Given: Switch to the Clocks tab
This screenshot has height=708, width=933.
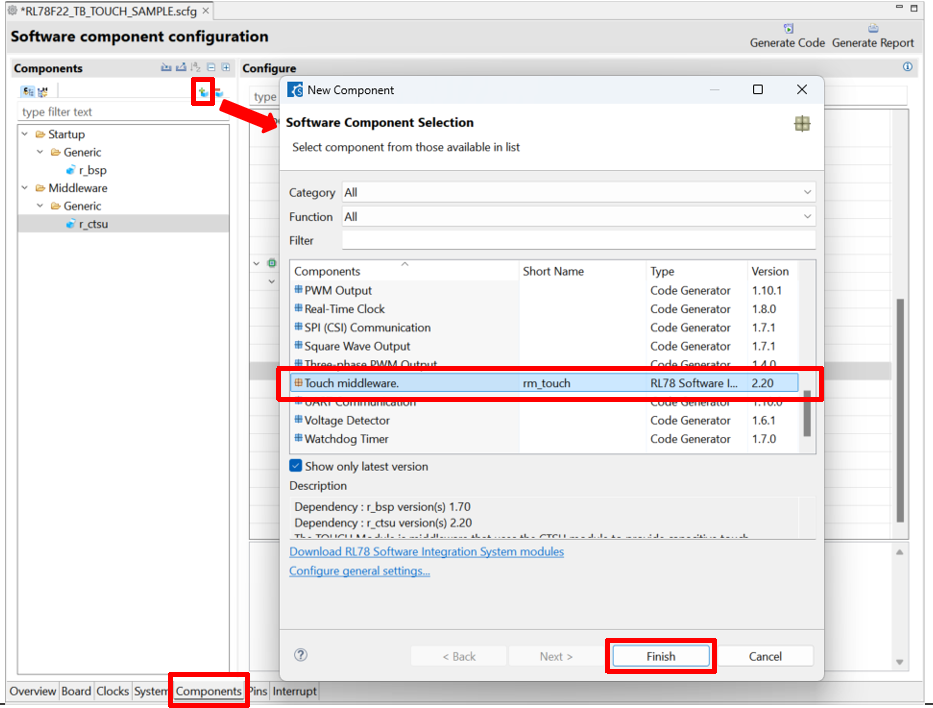Looking at the screenshot, I should (113, 691).
